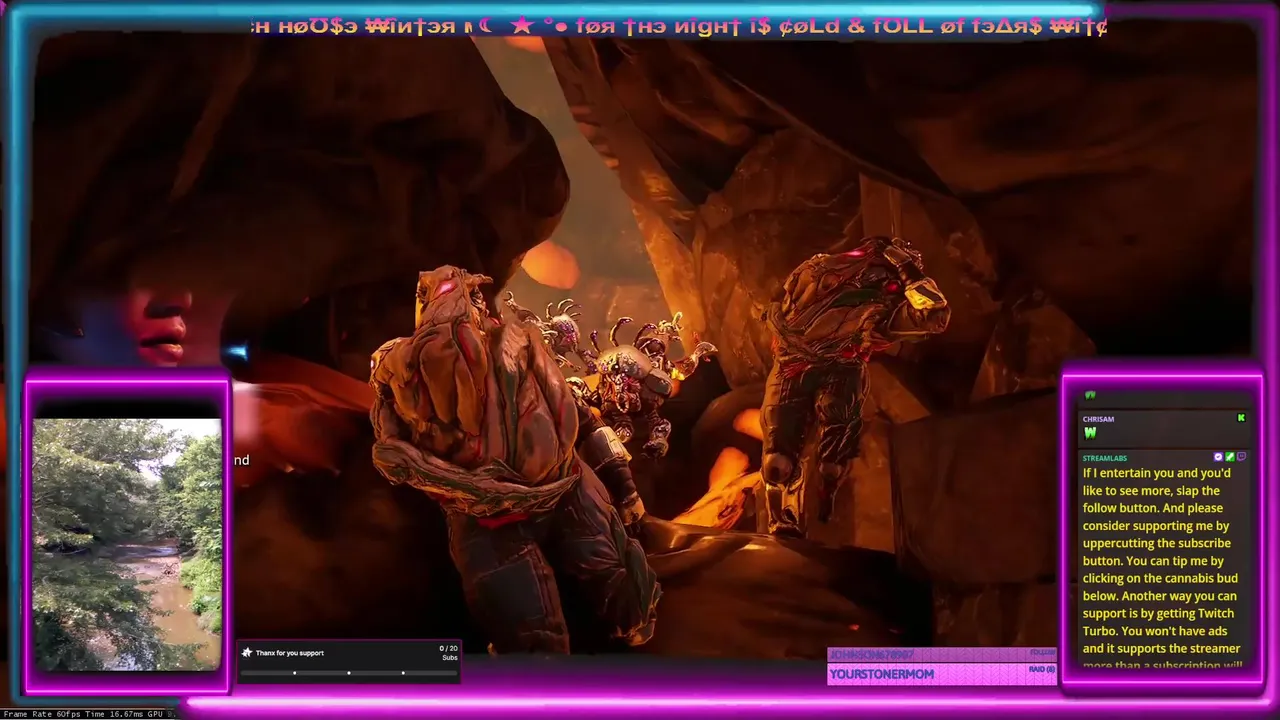Click the crescent moon symbol in the marquee
The width and height of the screenshot is (1280, 720).
click(x=485, y=26)
